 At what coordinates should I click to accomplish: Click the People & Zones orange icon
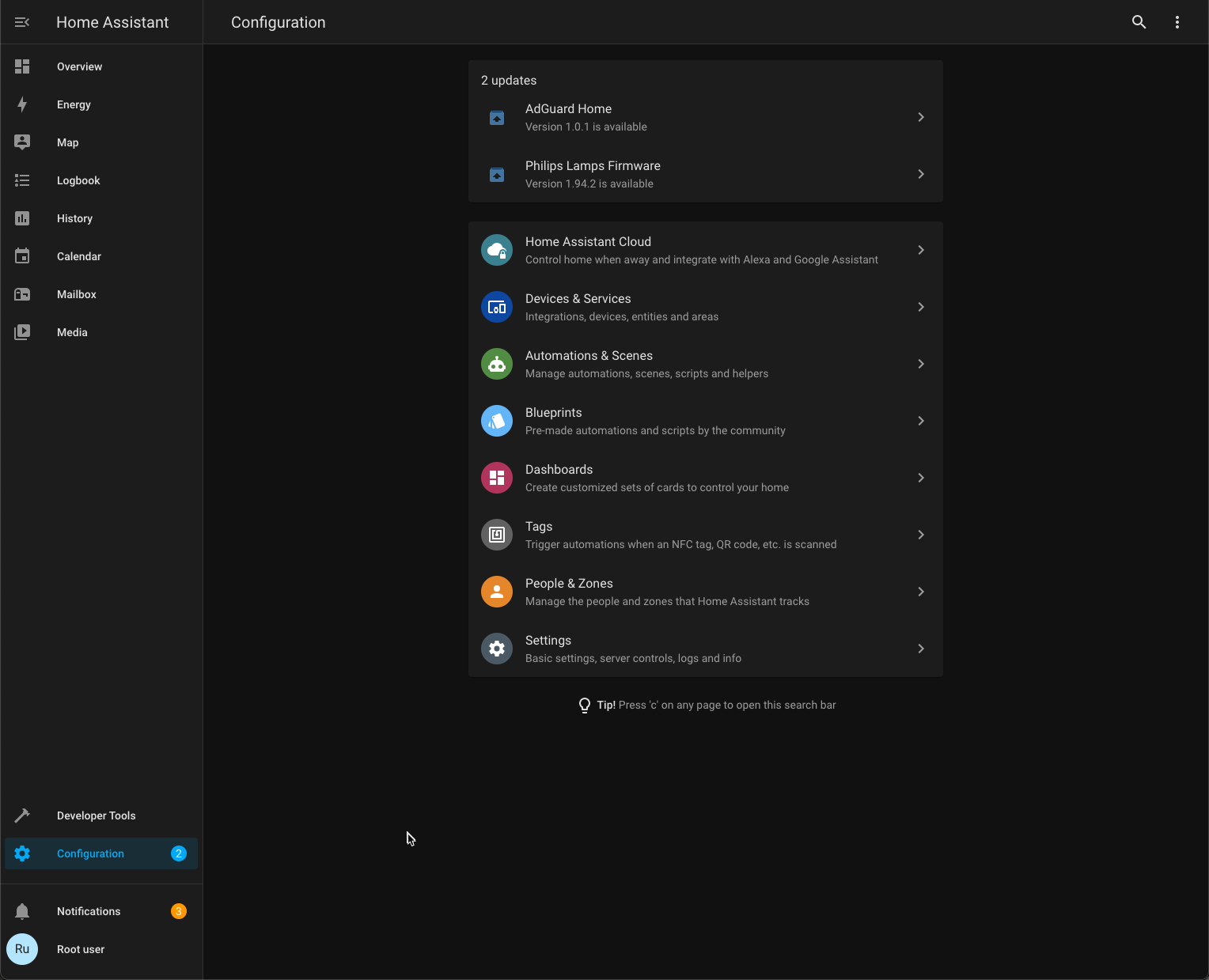(497, 592)
